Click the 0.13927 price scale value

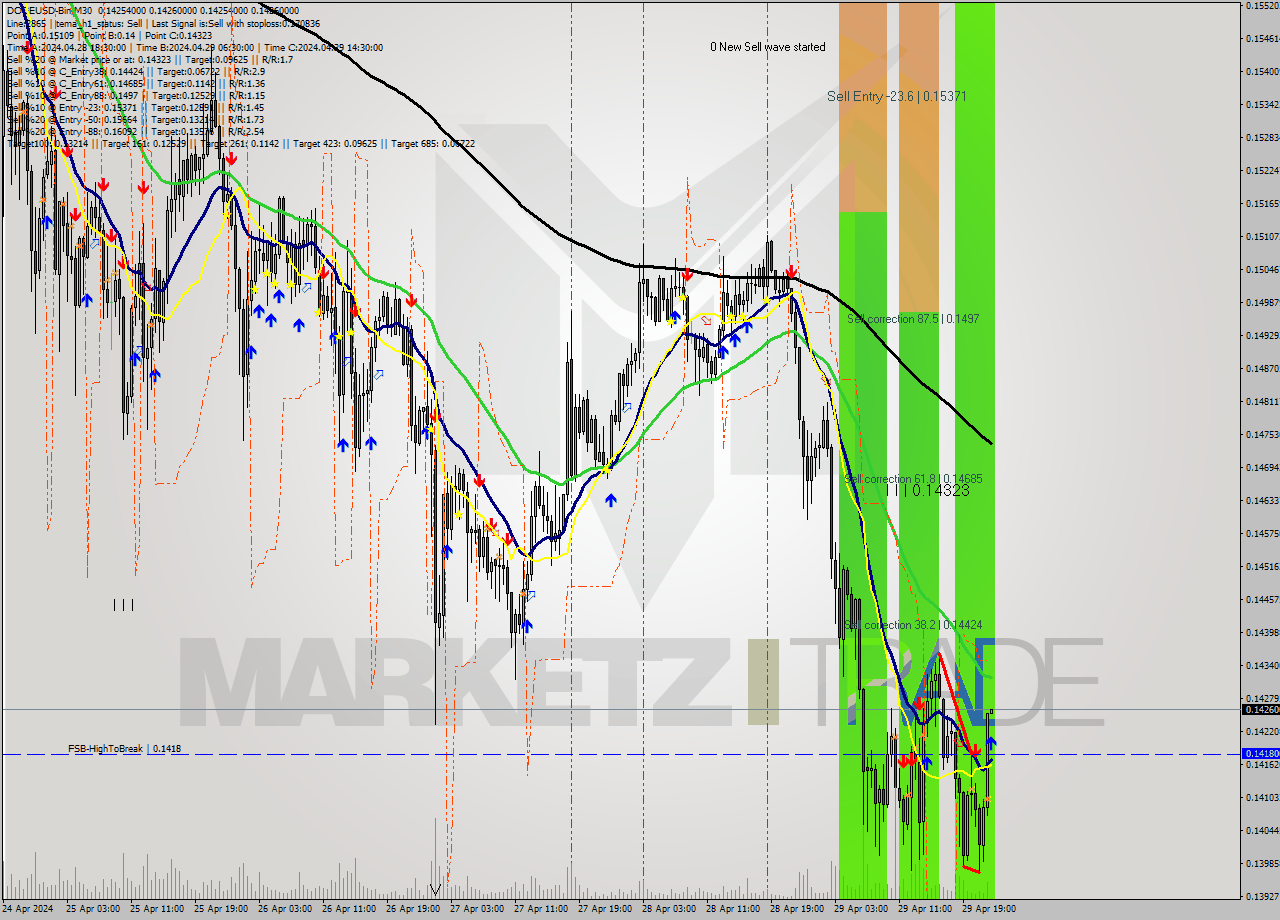tap(1261, 895)
